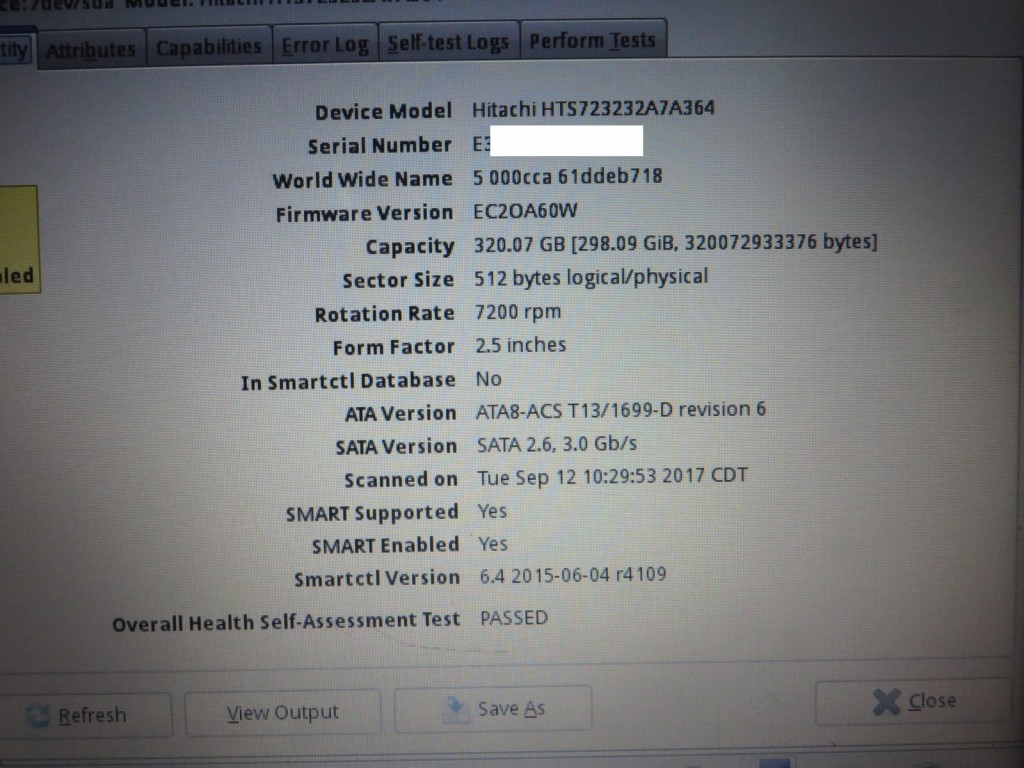Select ATA version ATA8-ACS T13/1699-D revision 6
The height and width of the screenshot is (768, 1024).
[620, 411]
